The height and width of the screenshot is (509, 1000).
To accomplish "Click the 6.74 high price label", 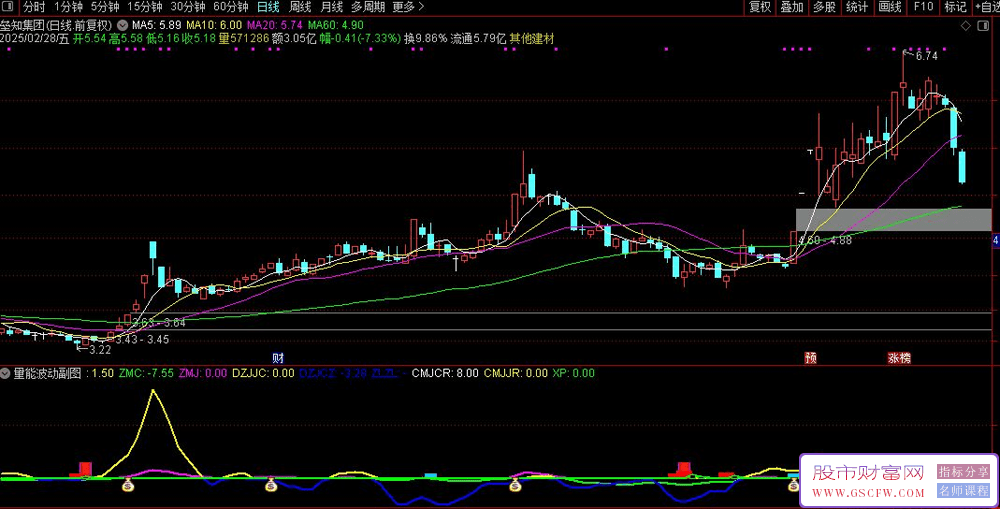I will [926, 57].
